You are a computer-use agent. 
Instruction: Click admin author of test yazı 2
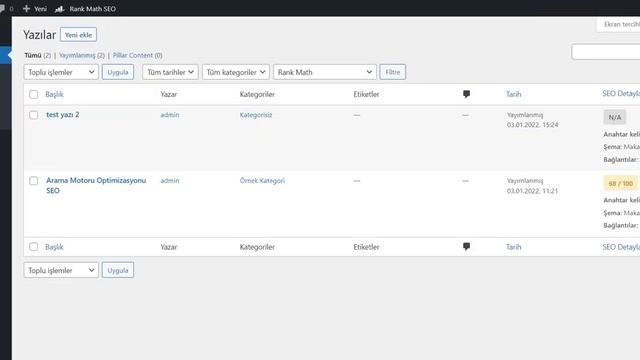tap(170, 115)
